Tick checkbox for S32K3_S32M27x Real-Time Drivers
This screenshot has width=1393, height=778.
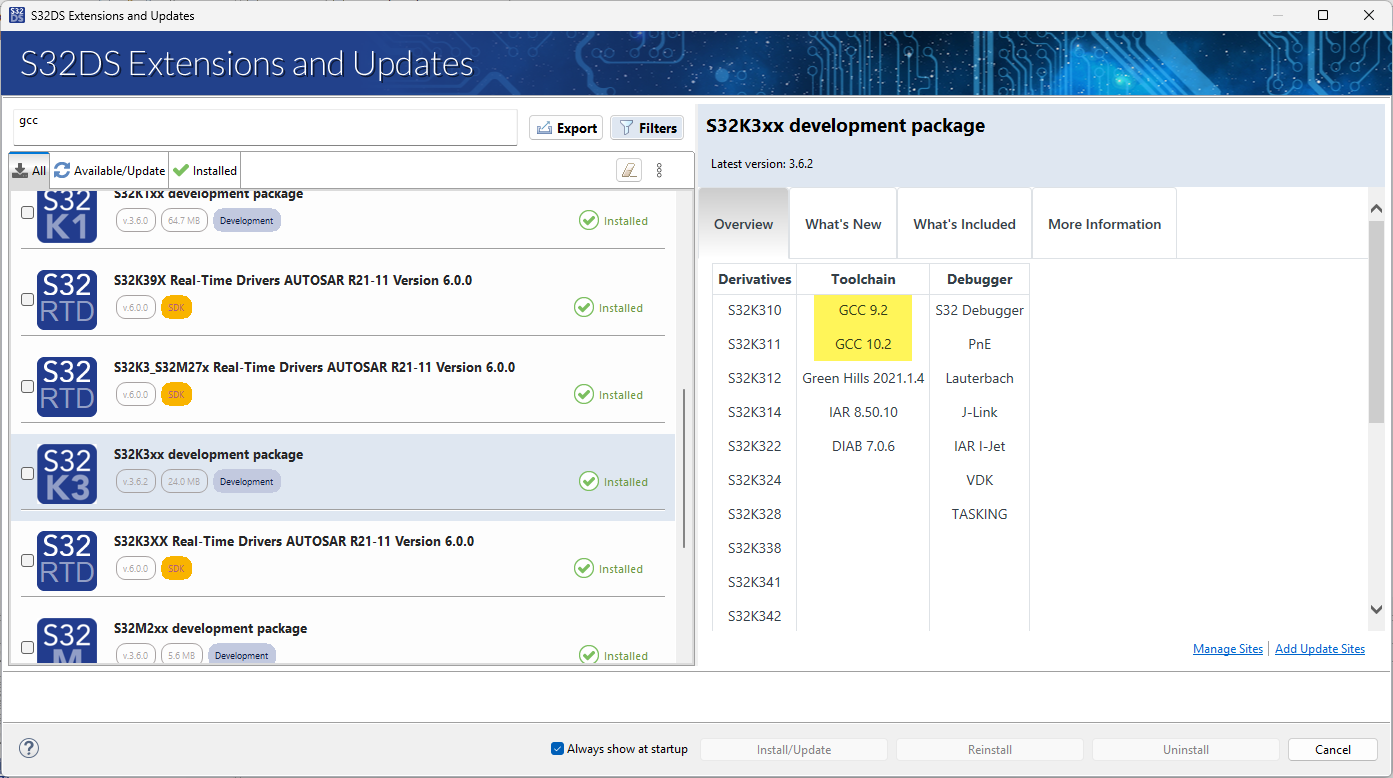pos(27,386)
